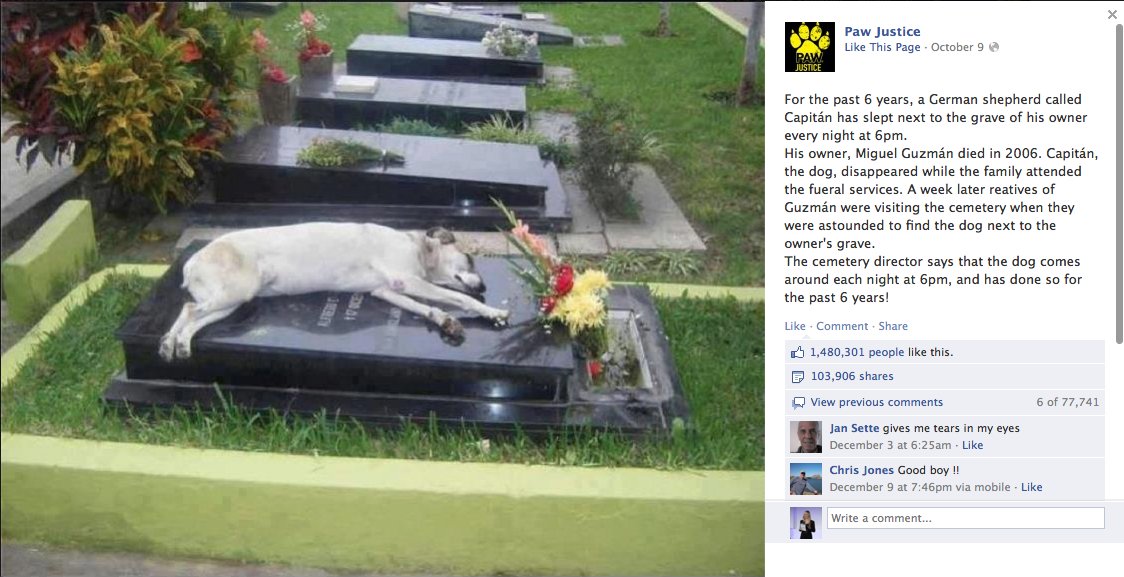Click your avatar beside the comment box

click(x=806, y=523)
